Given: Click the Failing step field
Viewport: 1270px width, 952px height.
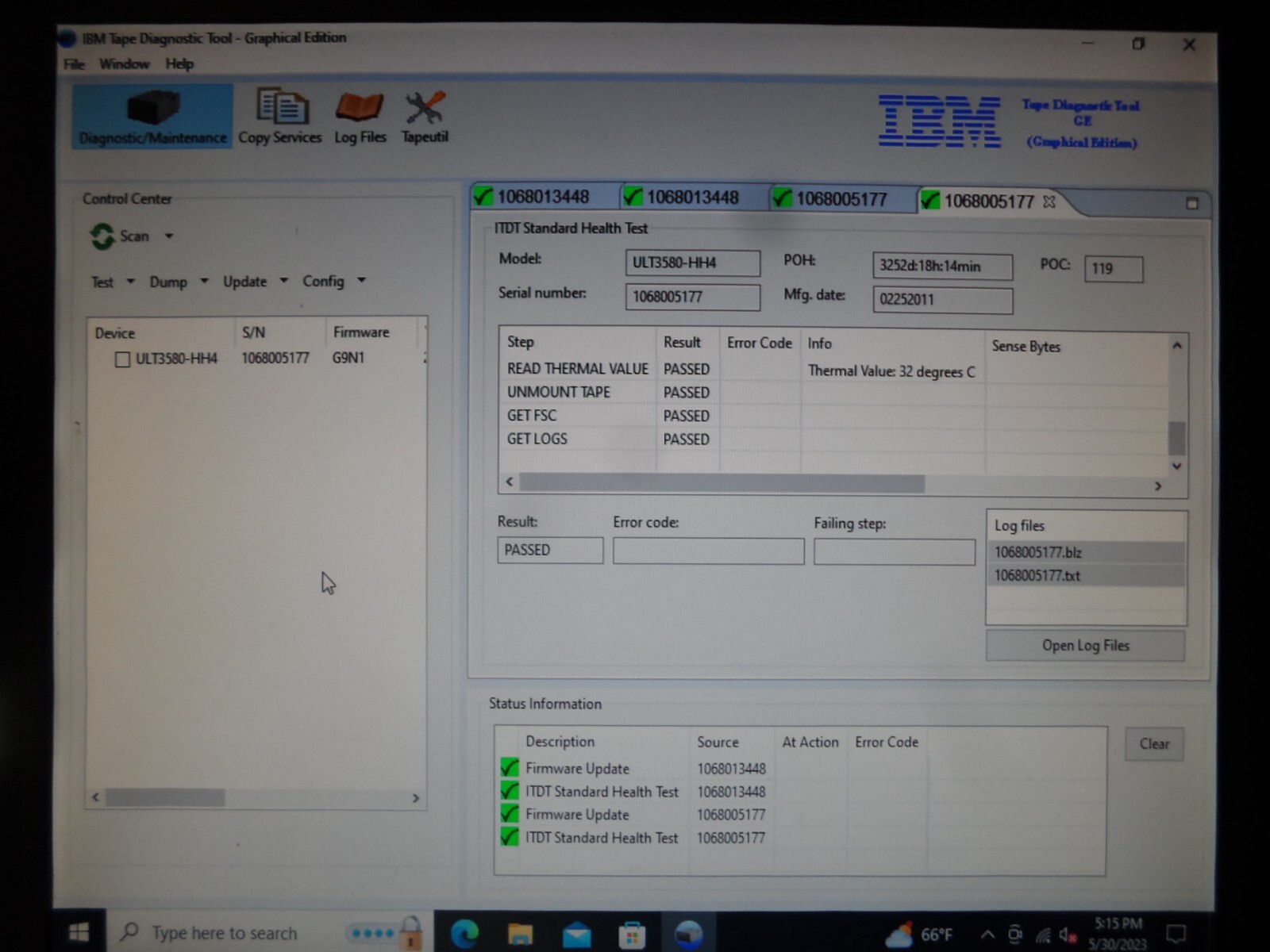Looking at the screenshot, I should (x=895, y=552).
